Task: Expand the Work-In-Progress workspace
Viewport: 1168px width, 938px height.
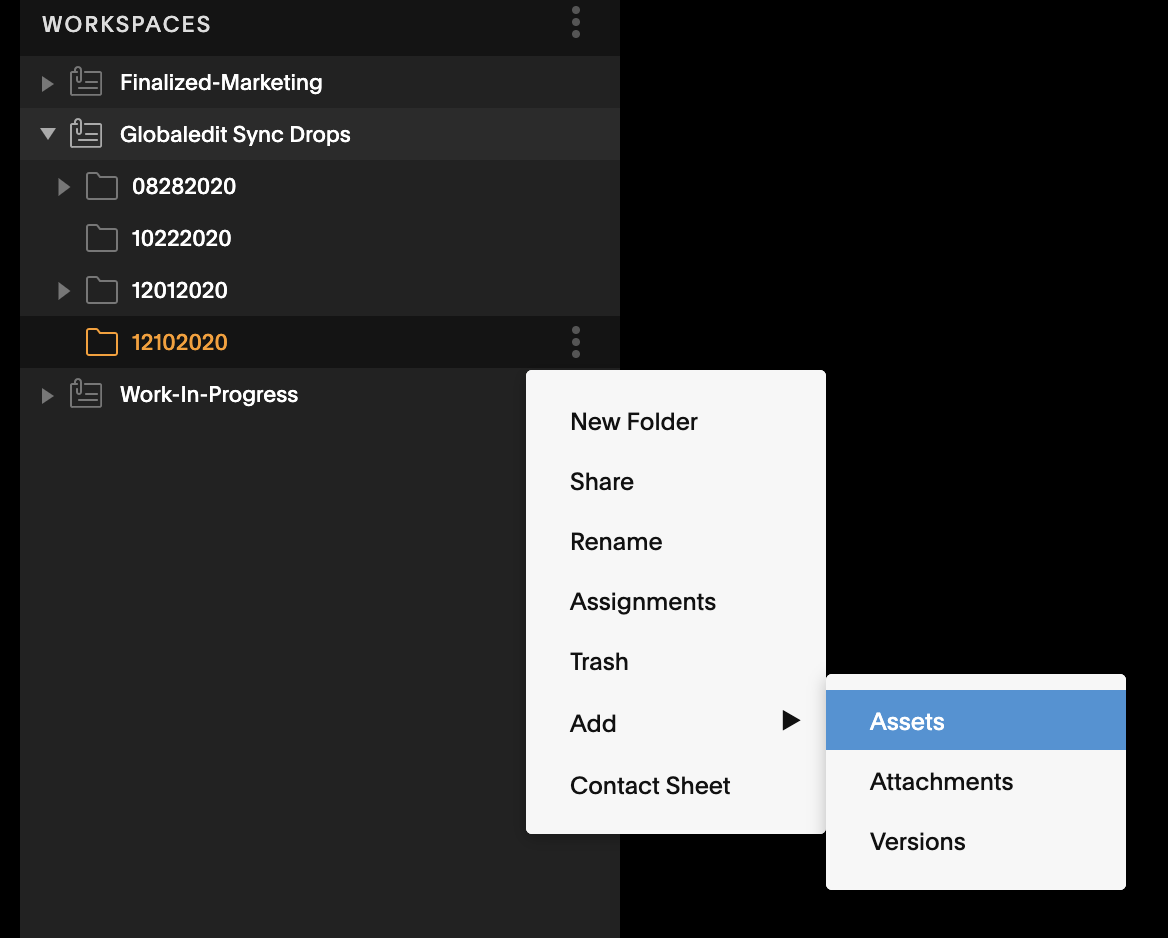Action: 48,396
